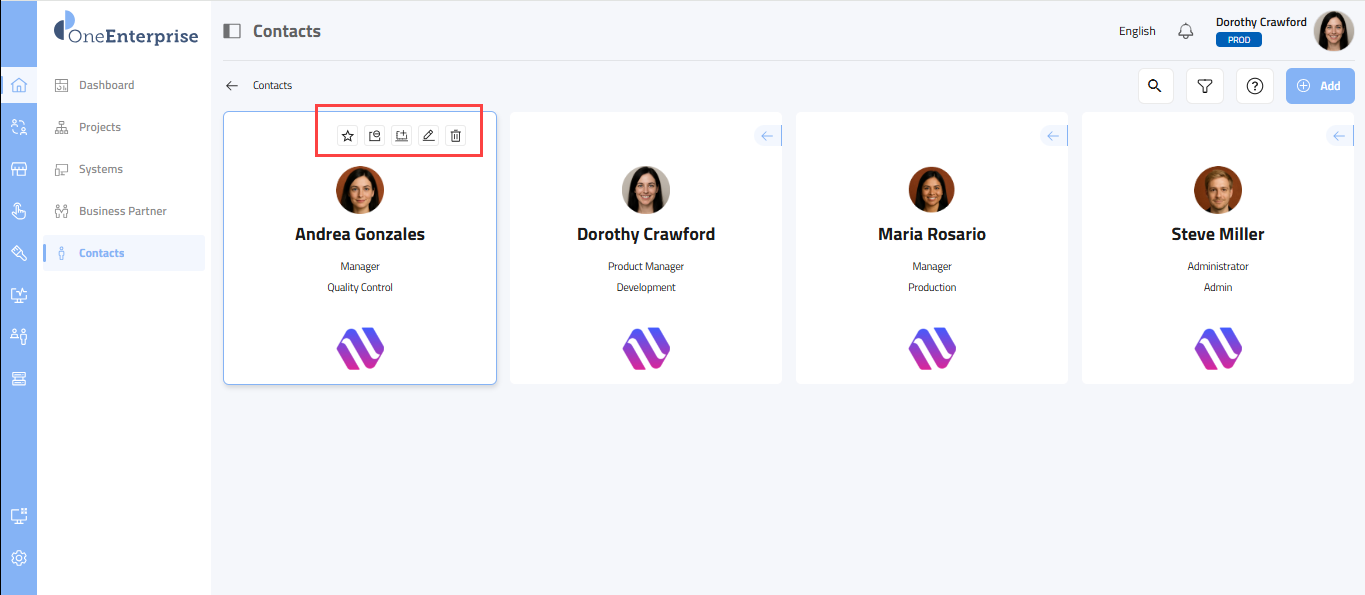Viewport: 1365px width, 595px height.
Task: Open the search magnifier in the toolbar
Action: (x=1155, y=86)
